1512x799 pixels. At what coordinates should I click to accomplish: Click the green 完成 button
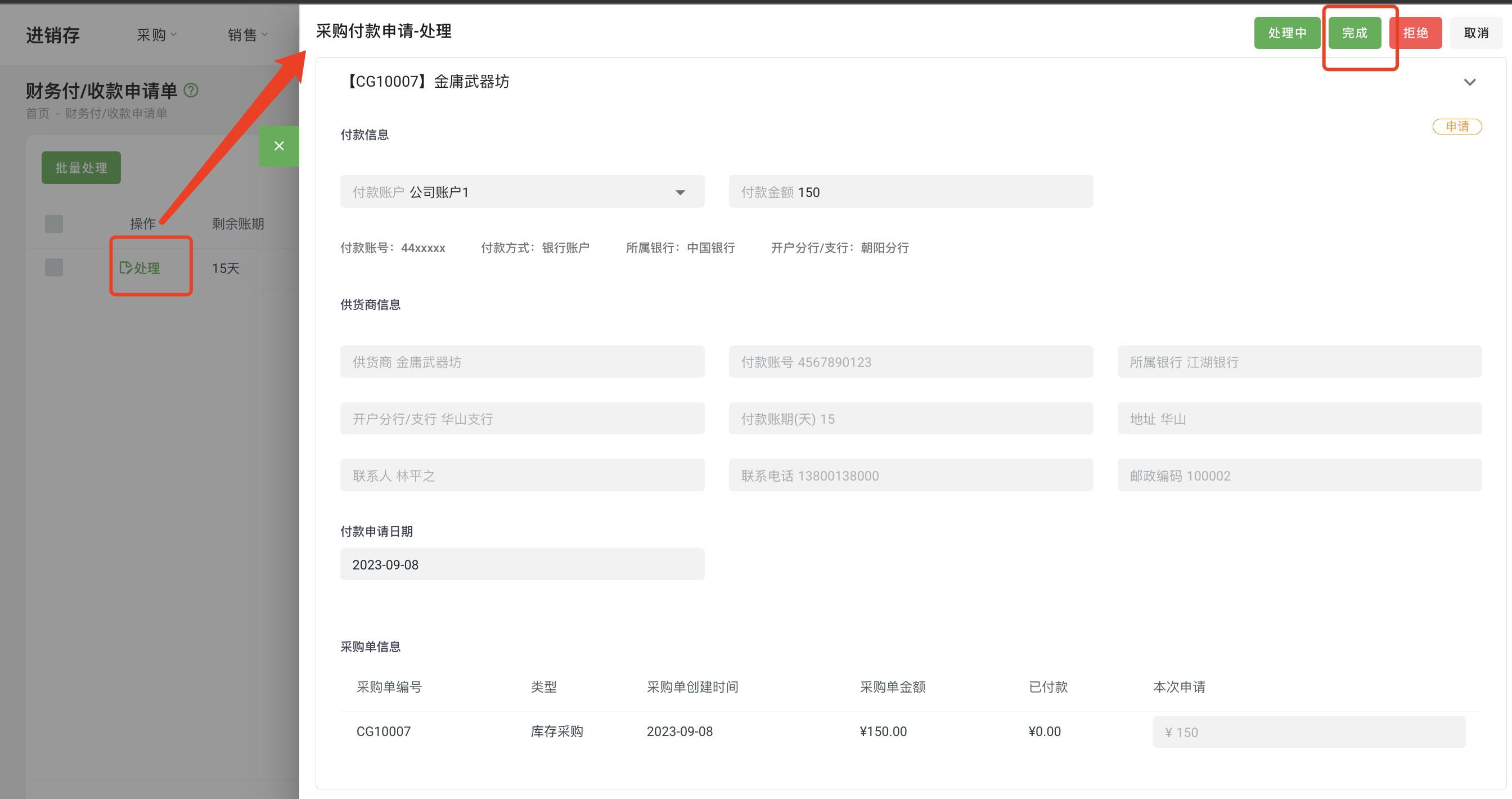pyautogui.click(x=1354, y=33)
